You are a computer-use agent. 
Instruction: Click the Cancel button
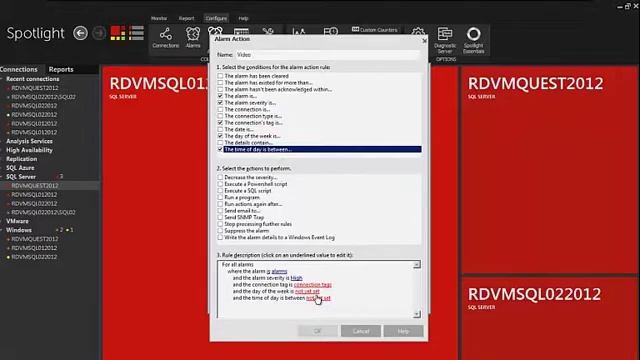(361, 331)
